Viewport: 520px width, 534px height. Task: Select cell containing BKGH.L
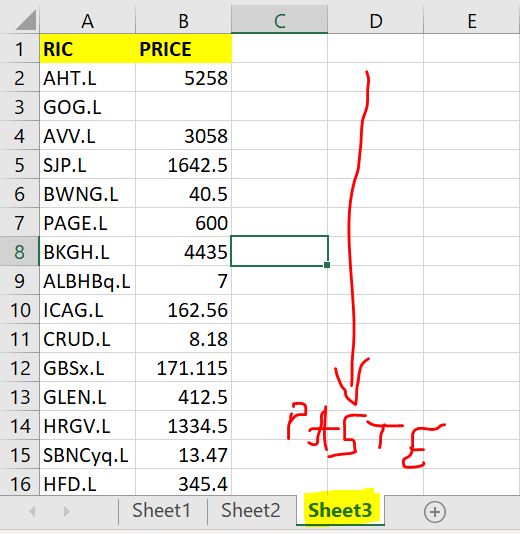tap(88, 252)
